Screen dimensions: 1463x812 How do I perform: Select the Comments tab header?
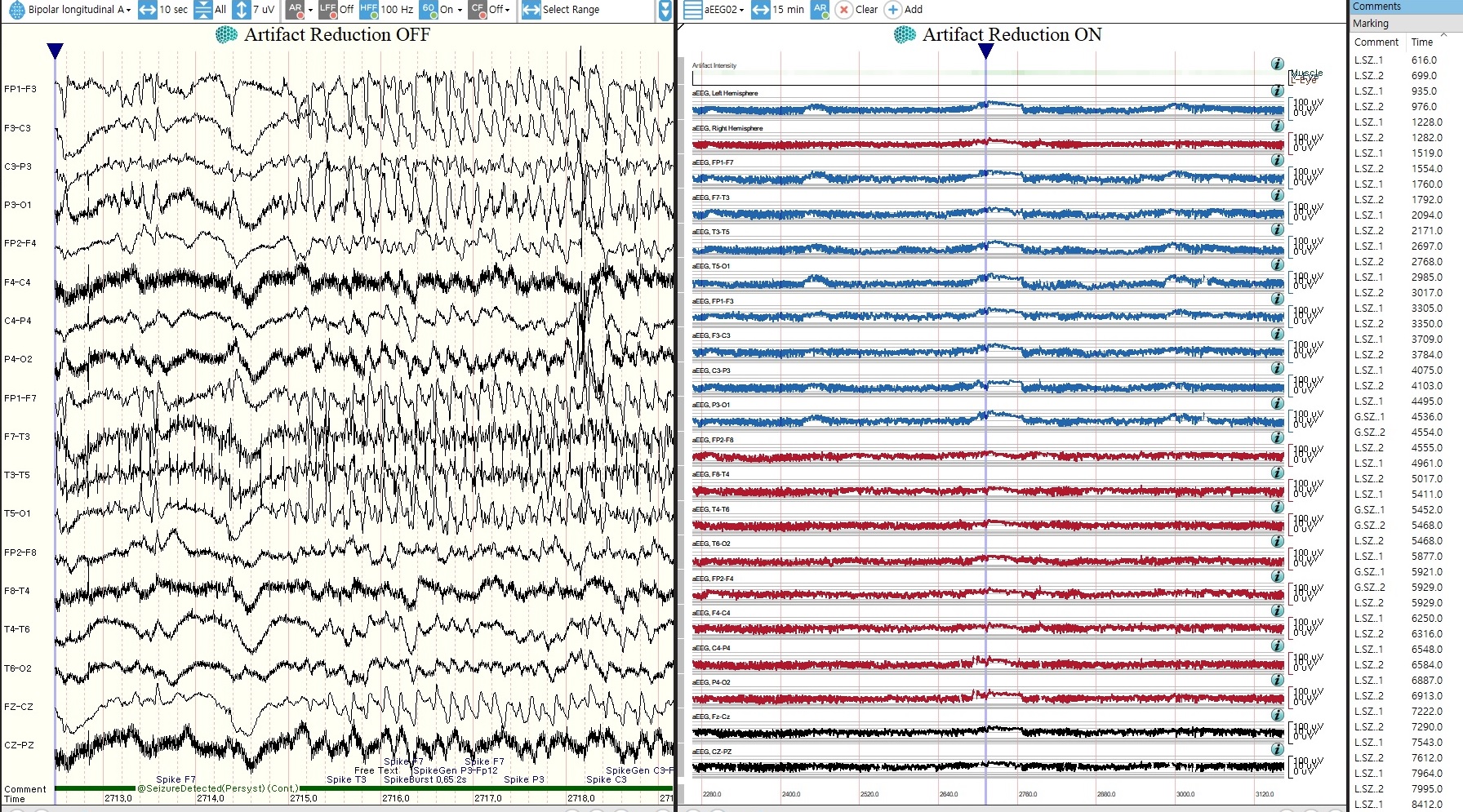[1376, 7]
